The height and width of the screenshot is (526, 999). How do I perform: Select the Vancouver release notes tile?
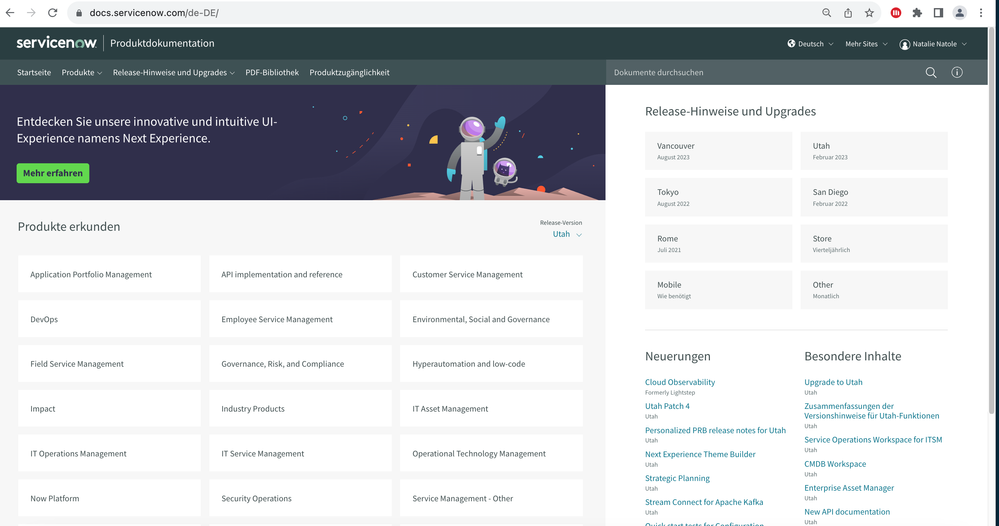click(x=718, y=150)
